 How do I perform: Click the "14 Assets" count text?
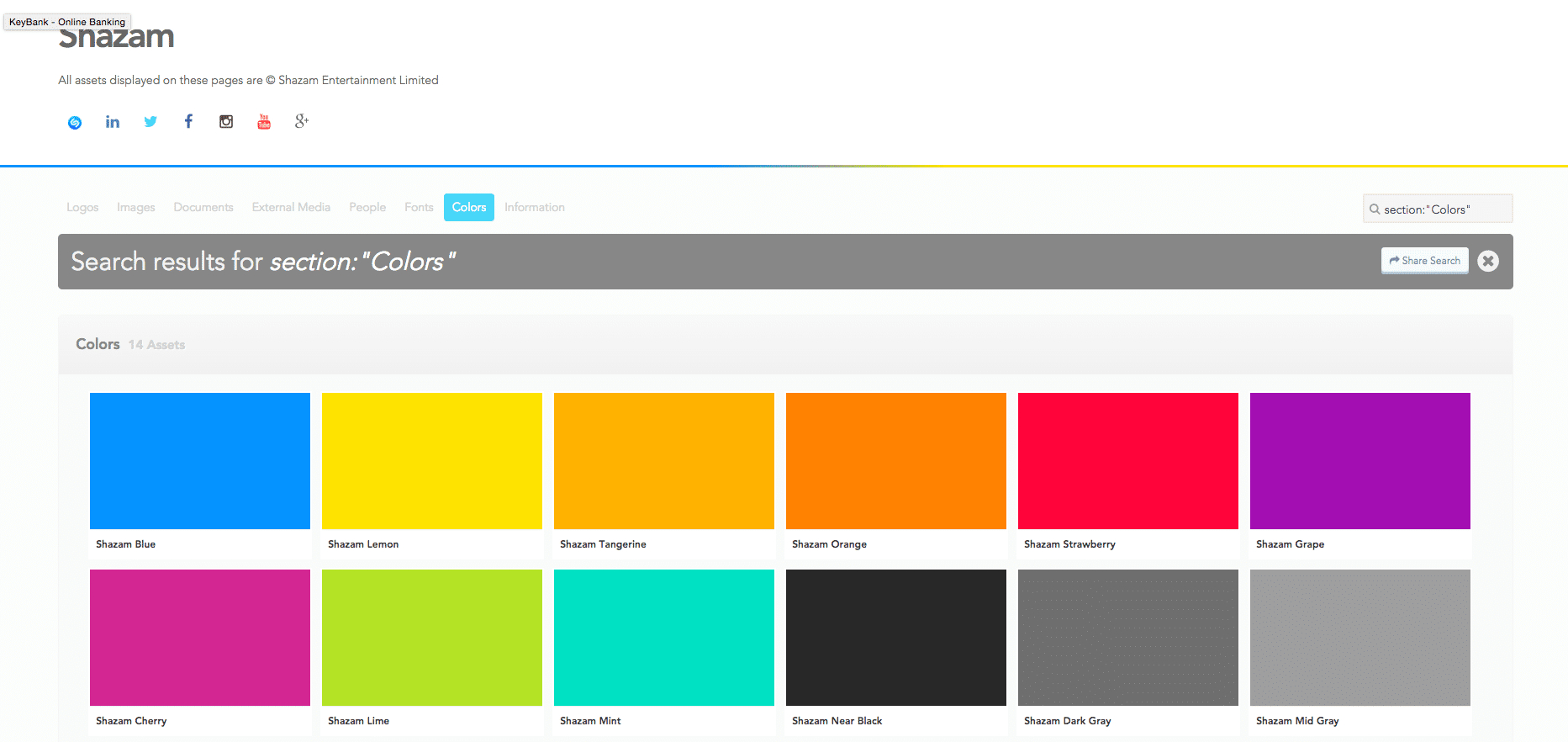pos(156,345)
